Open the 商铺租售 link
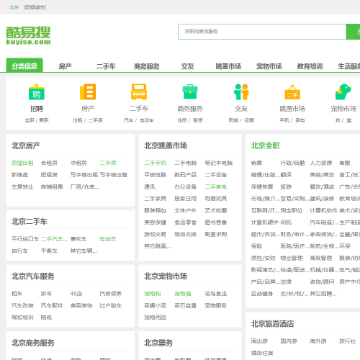Screen dimensions: 360x360 (52, 187)
